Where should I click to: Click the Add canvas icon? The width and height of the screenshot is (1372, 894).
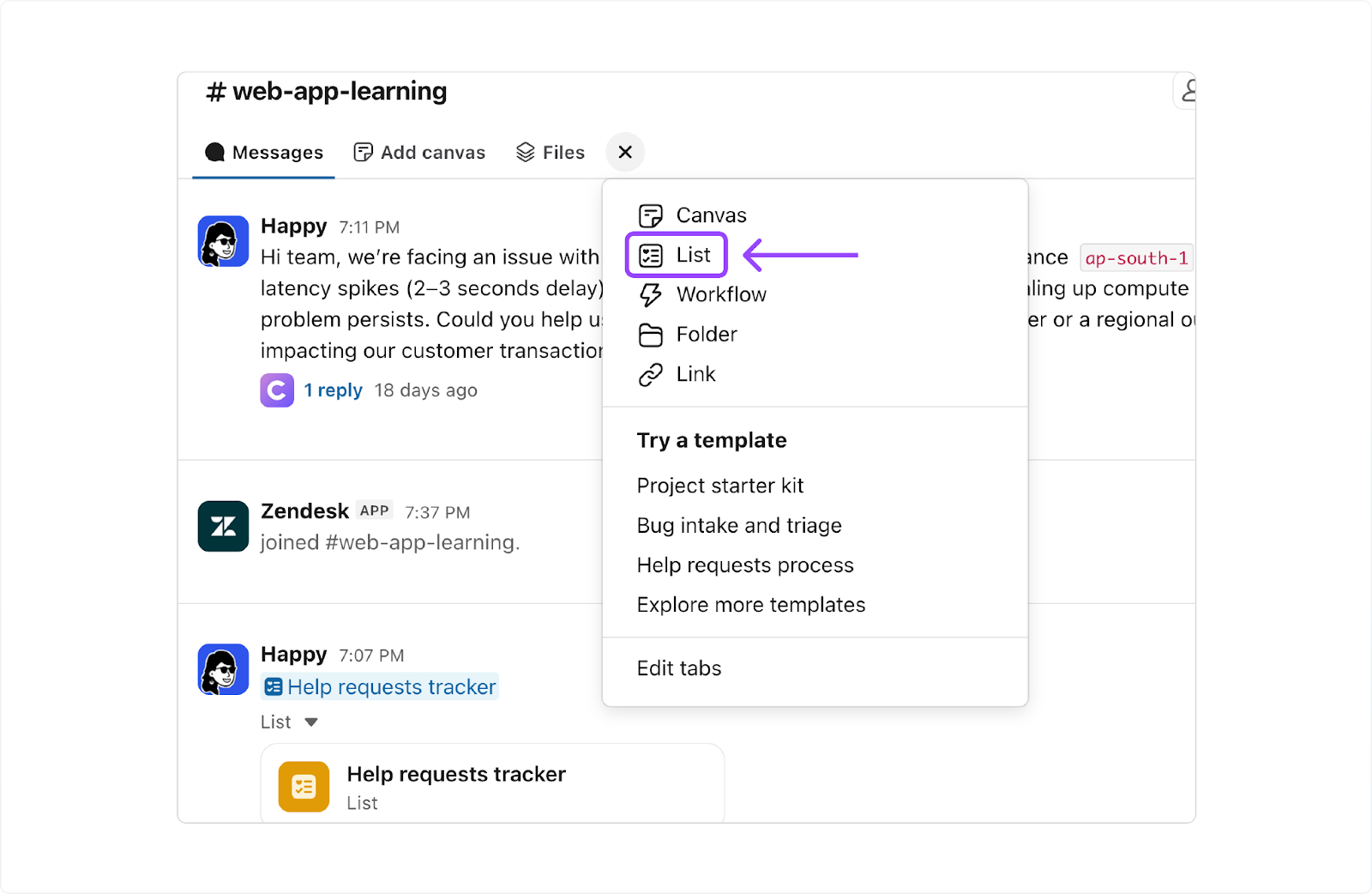[x=364, y=151]
